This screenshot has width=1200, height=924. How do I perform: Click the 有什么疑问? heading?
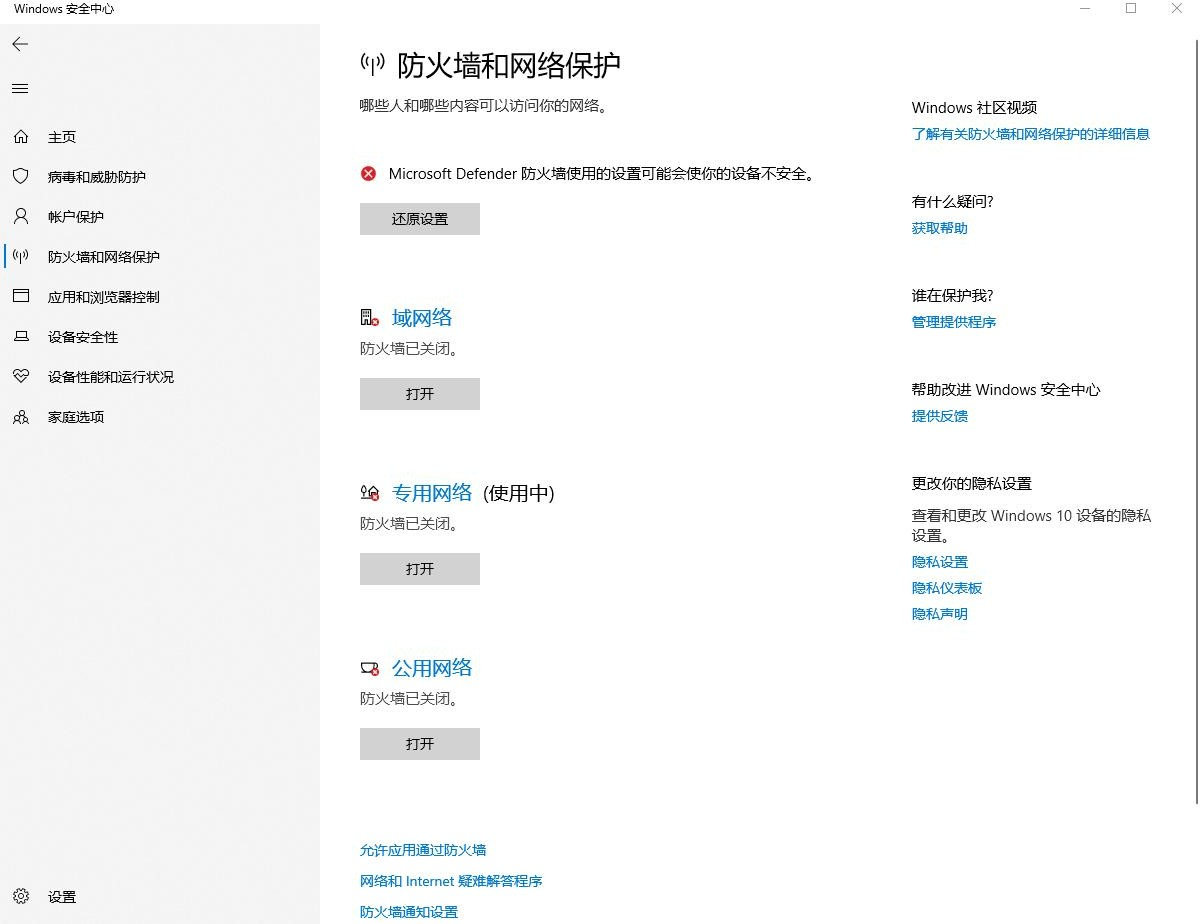pos(953,202)
